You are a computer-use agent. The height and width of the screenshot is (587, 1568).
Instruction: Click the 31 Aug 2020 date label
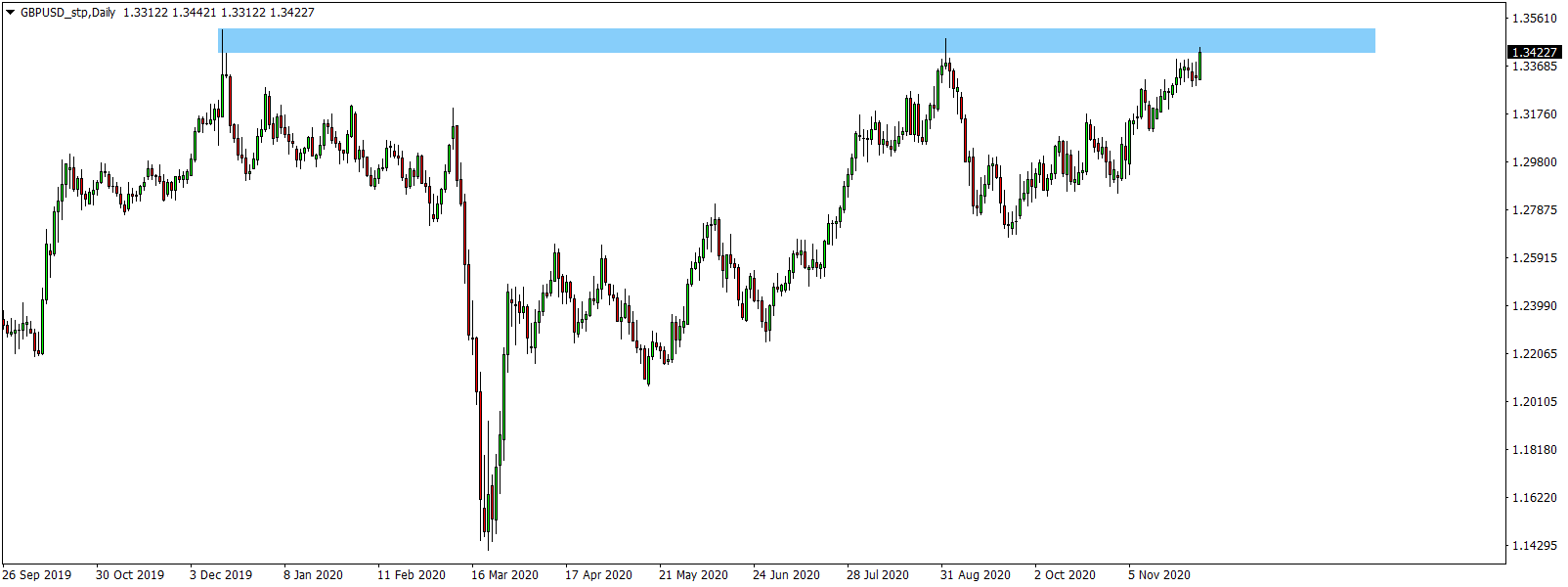tap(976, 575)
